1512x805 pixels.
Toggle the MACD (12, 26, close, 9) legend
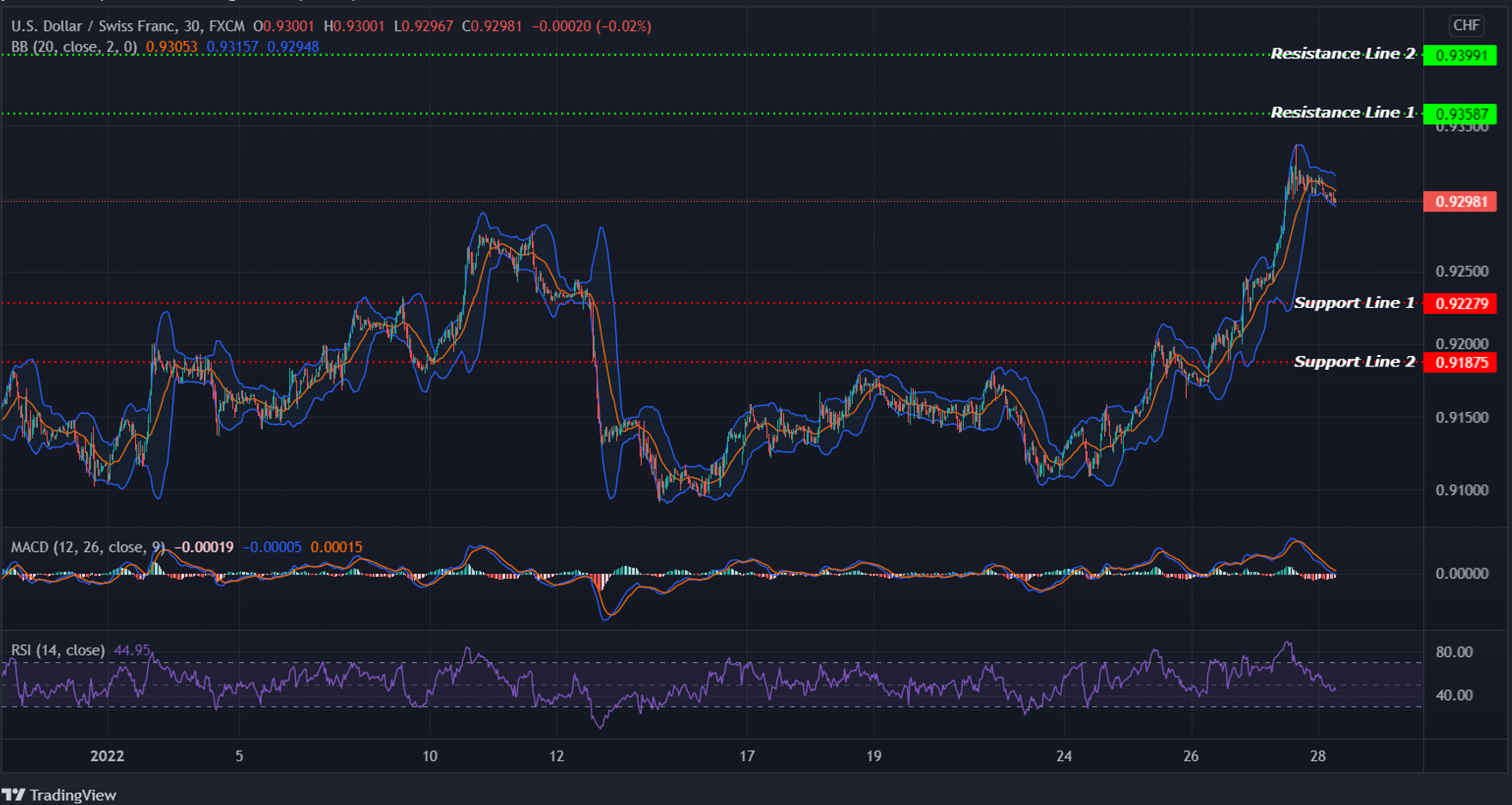tap(86, 546)
